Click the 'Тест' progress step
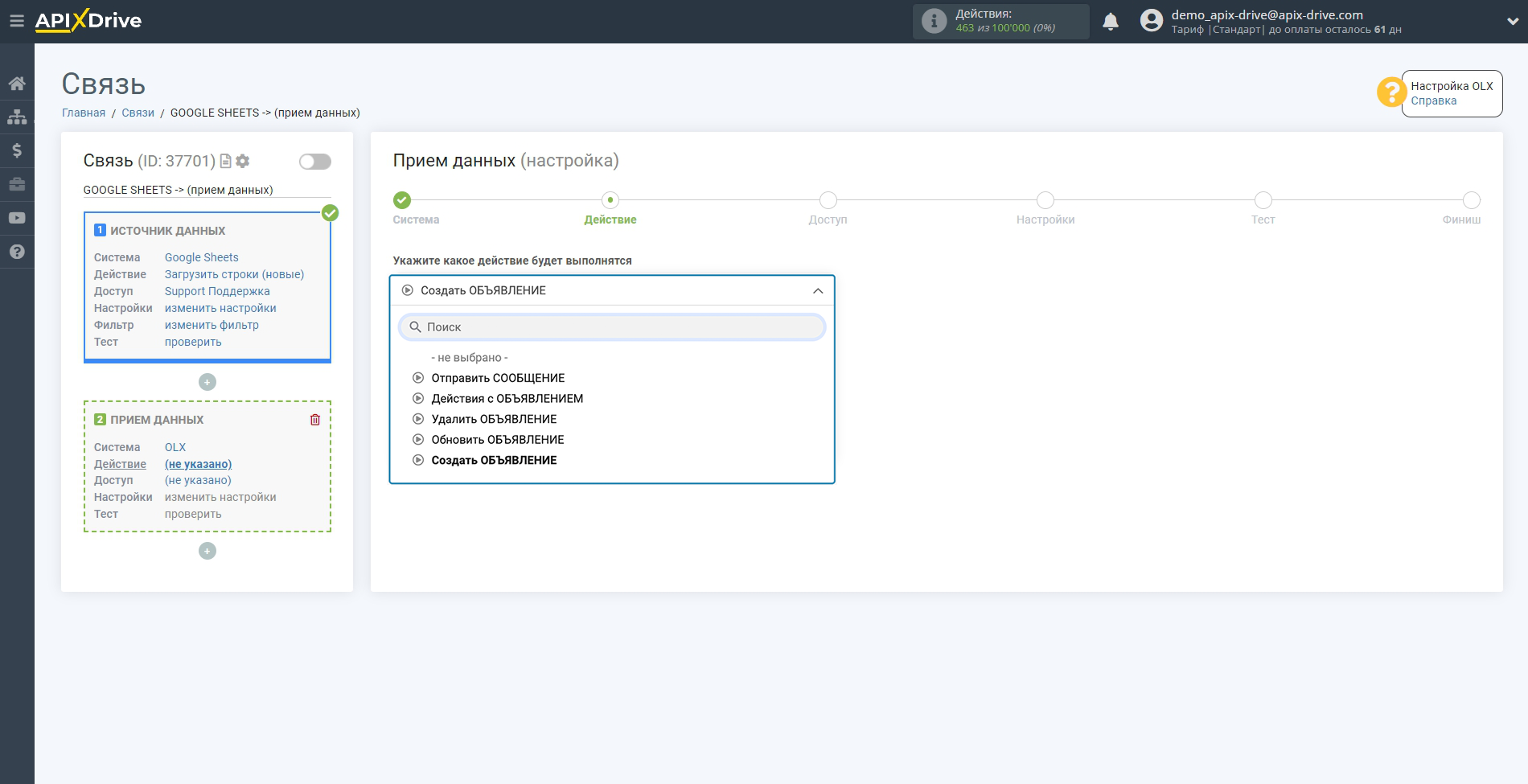 pyautogui.click(x=1263, y=200)
